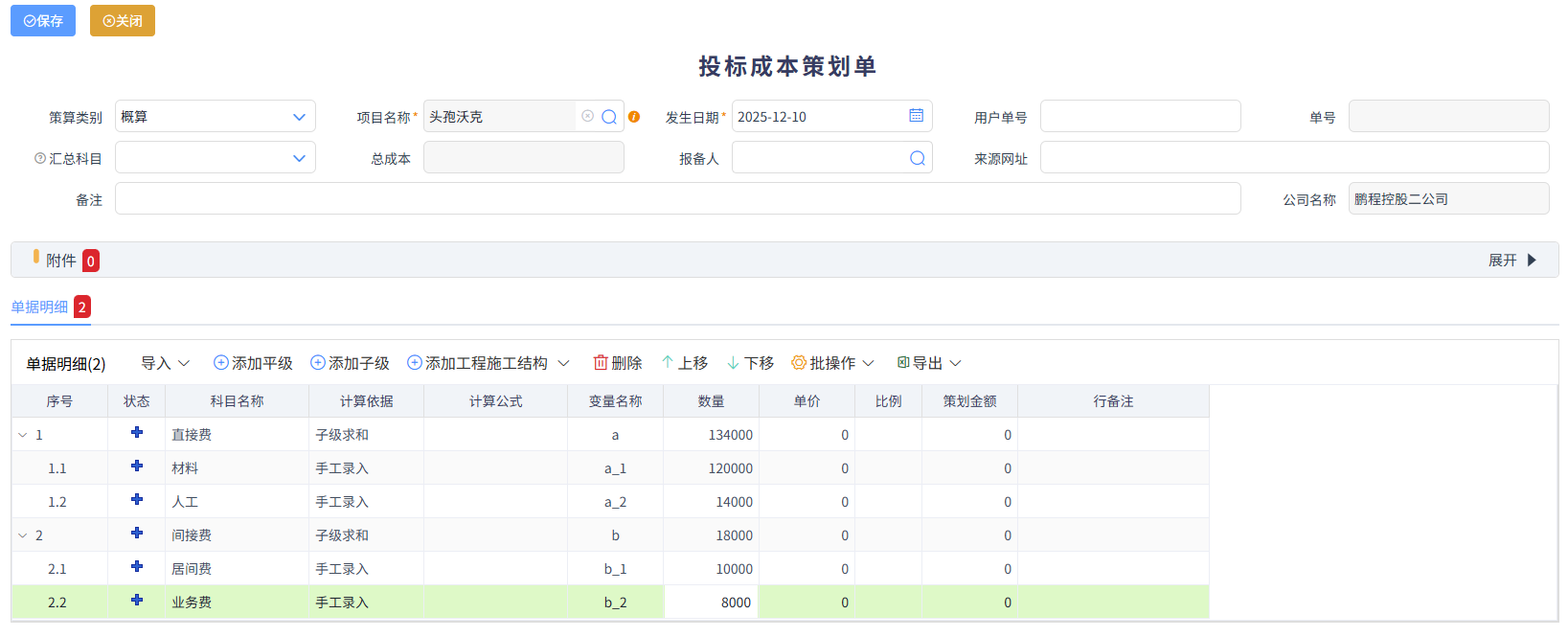Move row down with 下移
The width and height of the screenshot is (1568, 637).
point(750,363)
